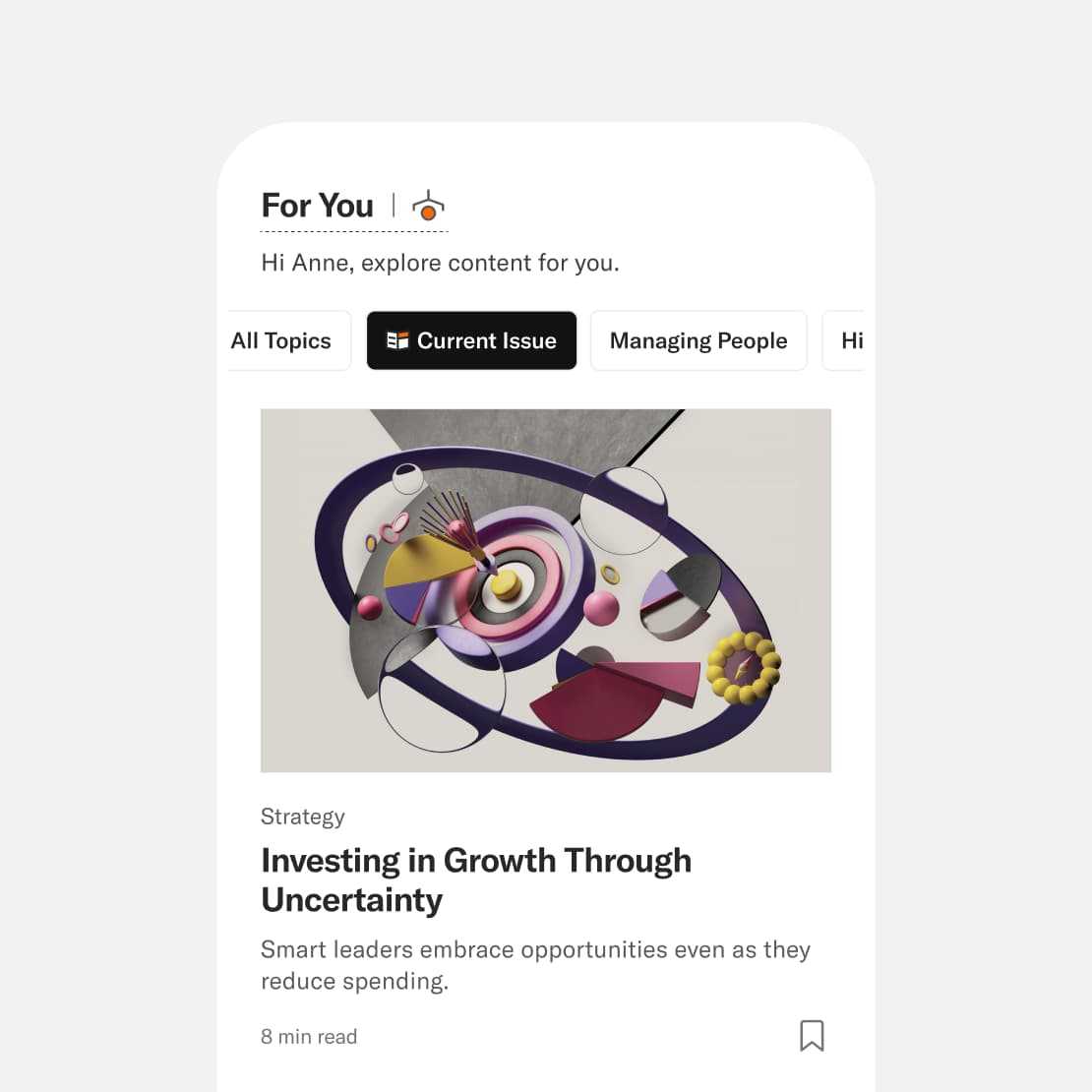Click the magazine icon inside Current Issue chip

397,339
